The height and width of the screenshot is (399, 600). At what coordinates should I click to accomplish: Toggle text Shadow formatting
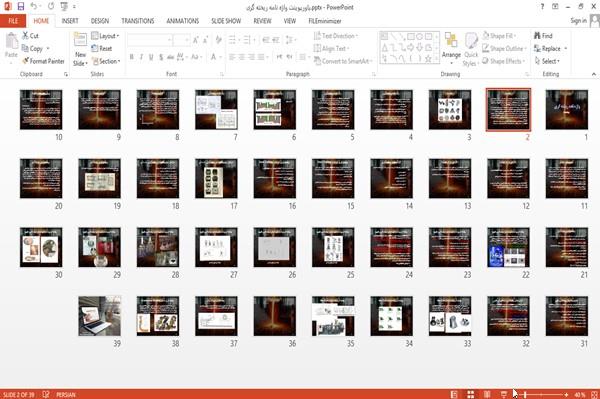pyautogui.click(x=161, y=57)
